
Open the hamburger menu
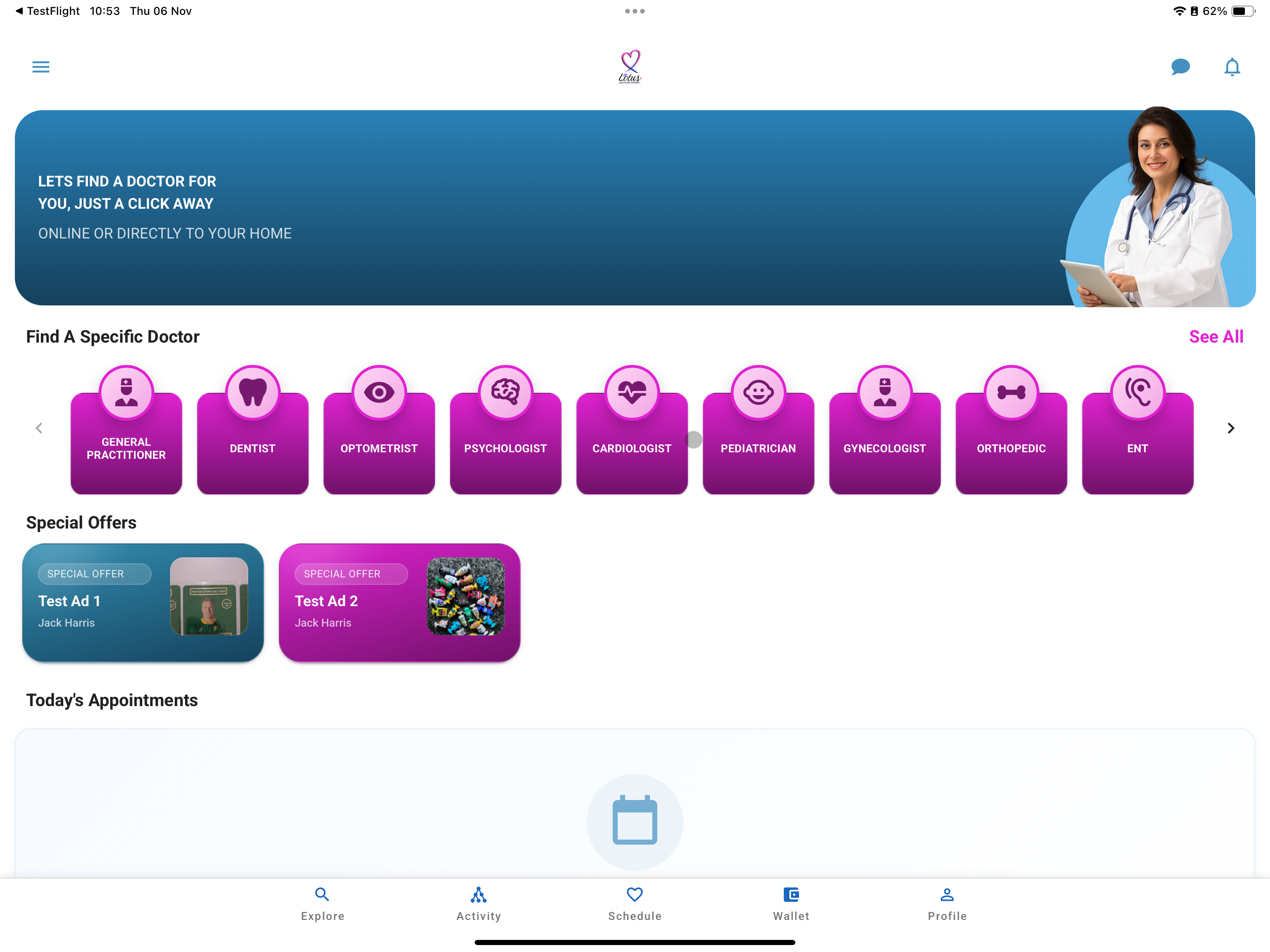coord(41,67)
